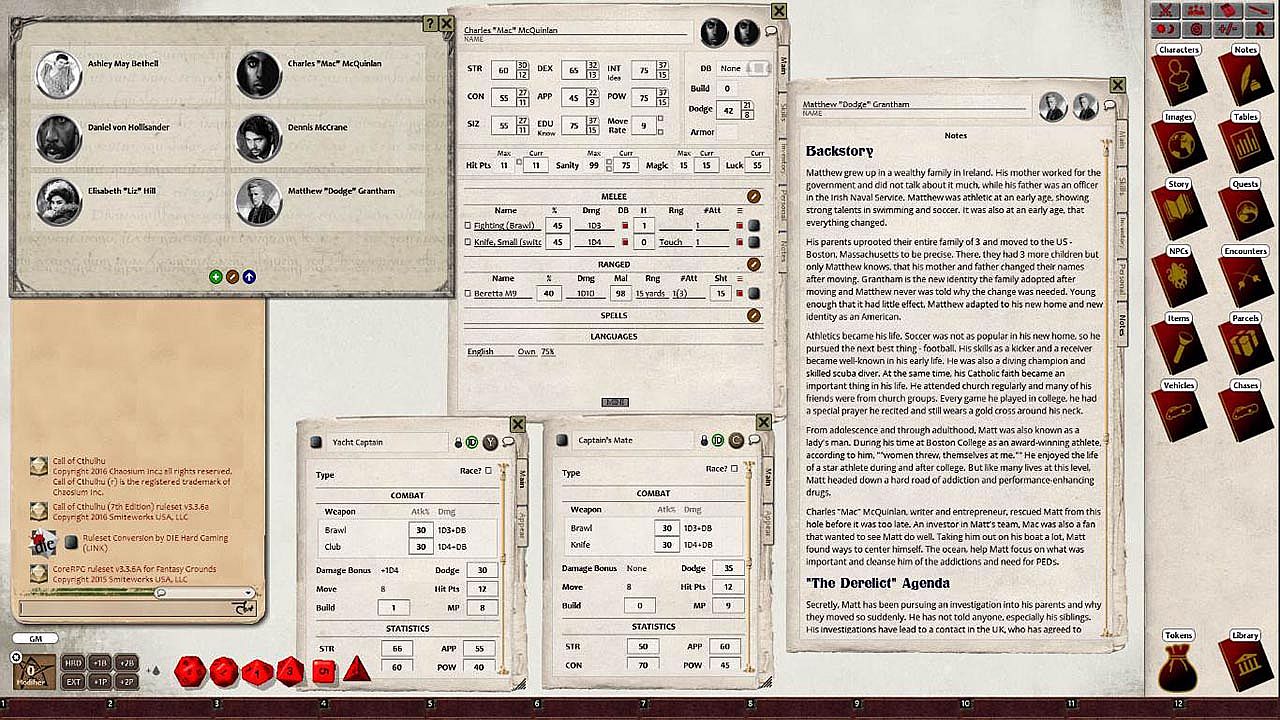Toggle the Yacht Captain Race checkbox

coord(489,470)
